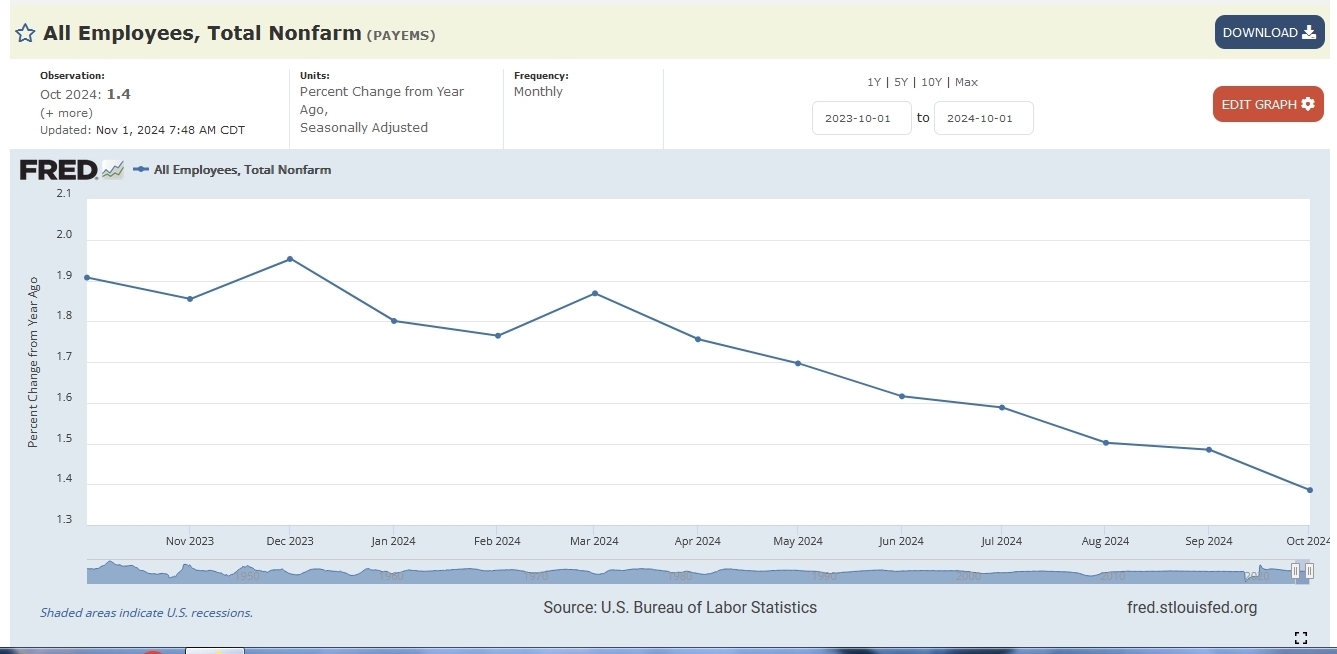Show the Max date range
This screenshot has height=654, width=1337.
pos(966,82)
